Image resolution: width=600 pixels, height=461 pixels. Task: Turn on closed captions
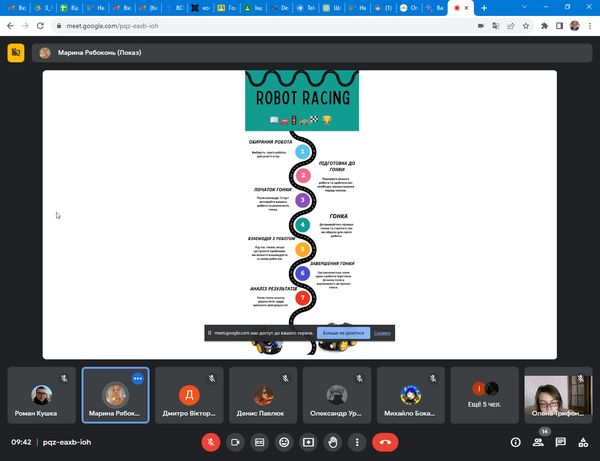(x=260, y=441)
